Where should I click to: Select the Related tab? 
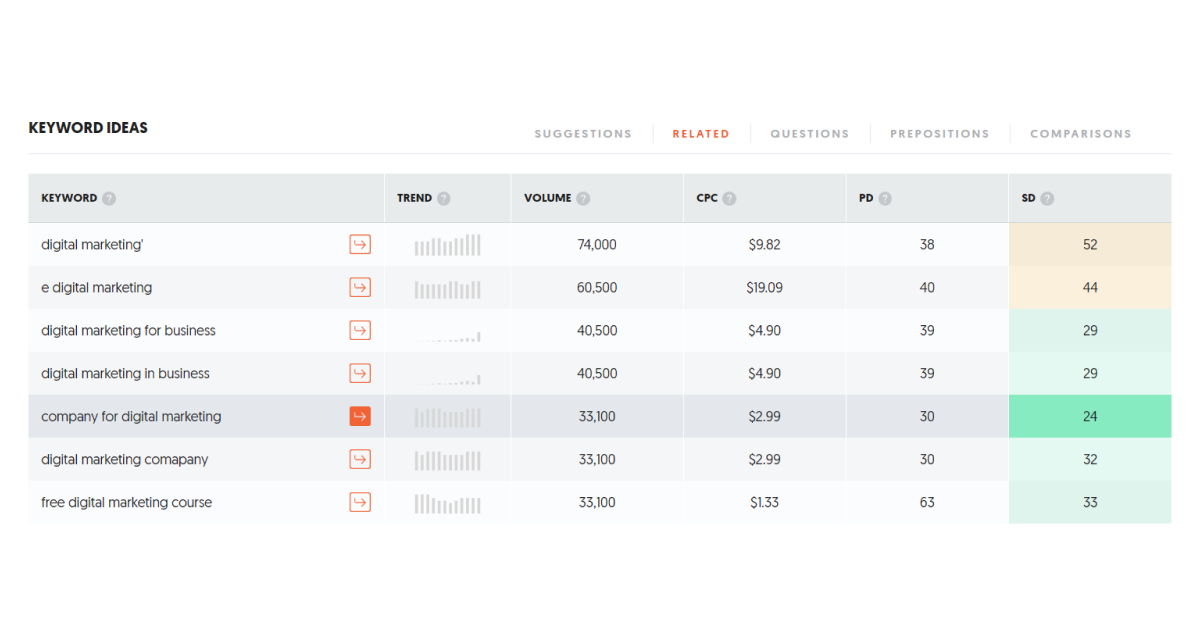point(701,134)
